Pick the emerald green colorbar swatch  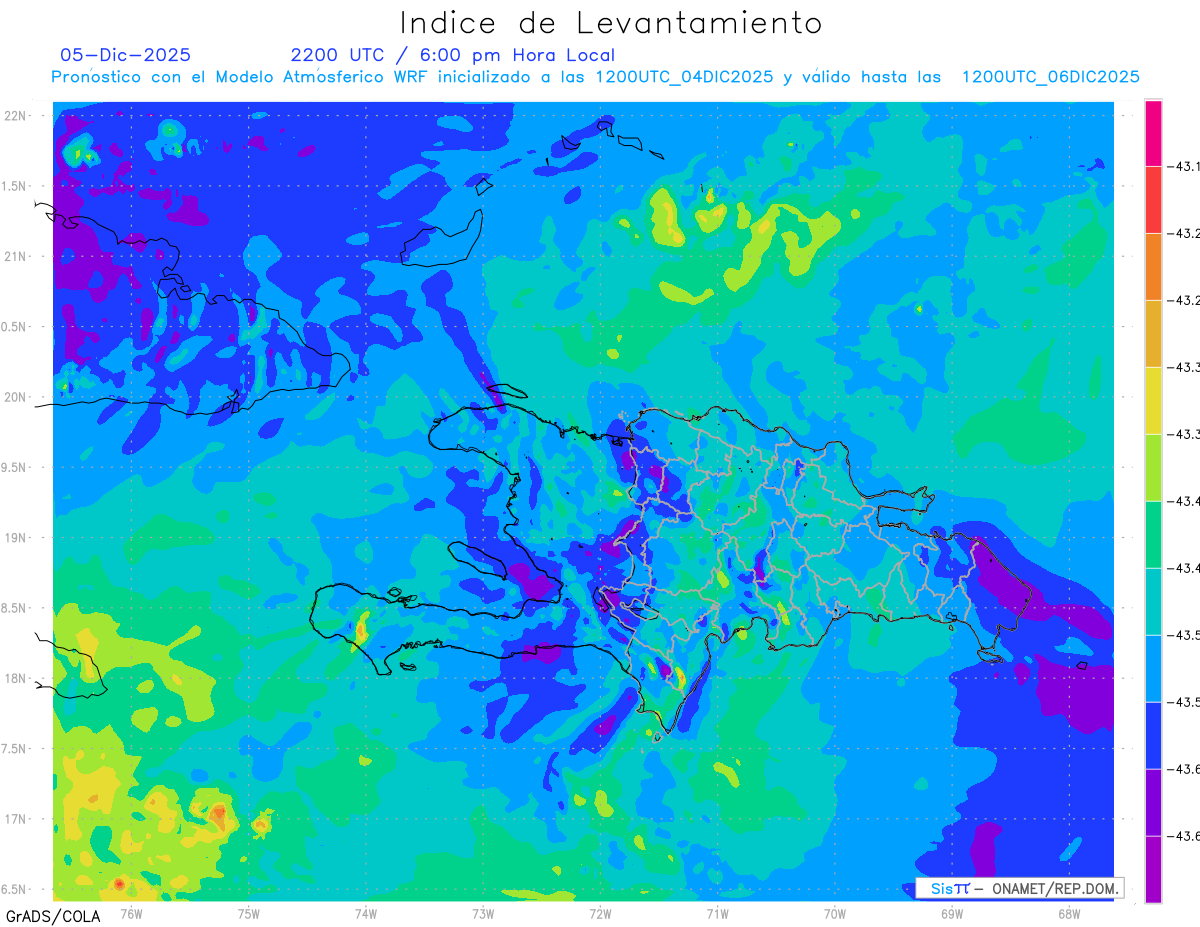(1153, 535)
